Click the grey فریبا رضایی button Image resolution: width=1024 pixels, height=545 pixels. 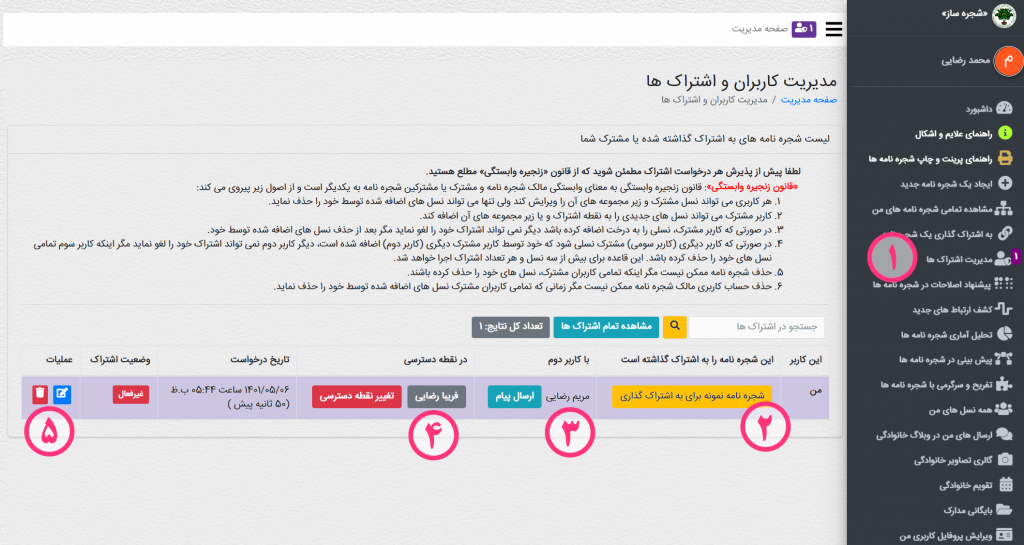(436, 396)
